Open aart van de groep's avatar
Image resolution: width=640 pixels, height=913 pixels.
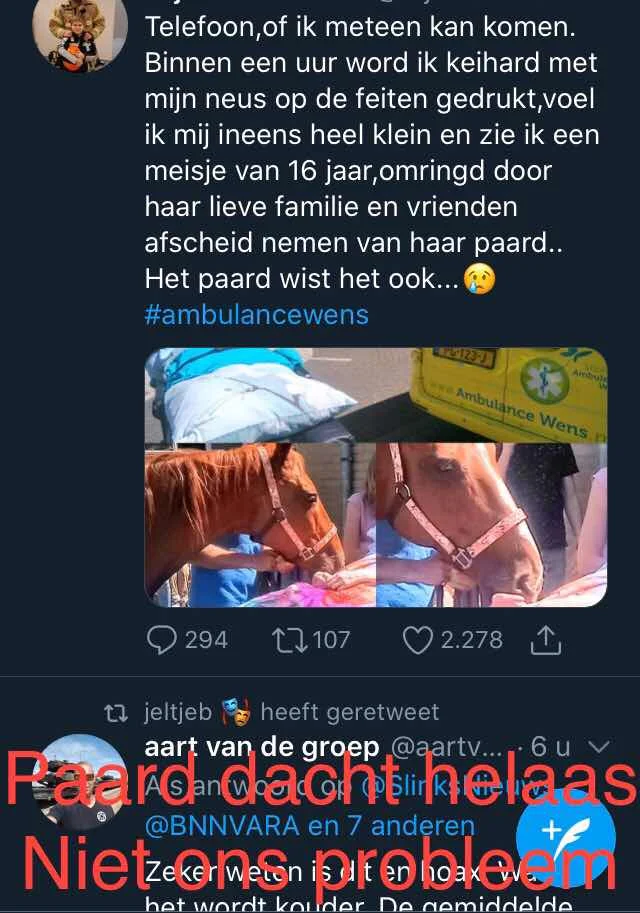click(80, 782)
